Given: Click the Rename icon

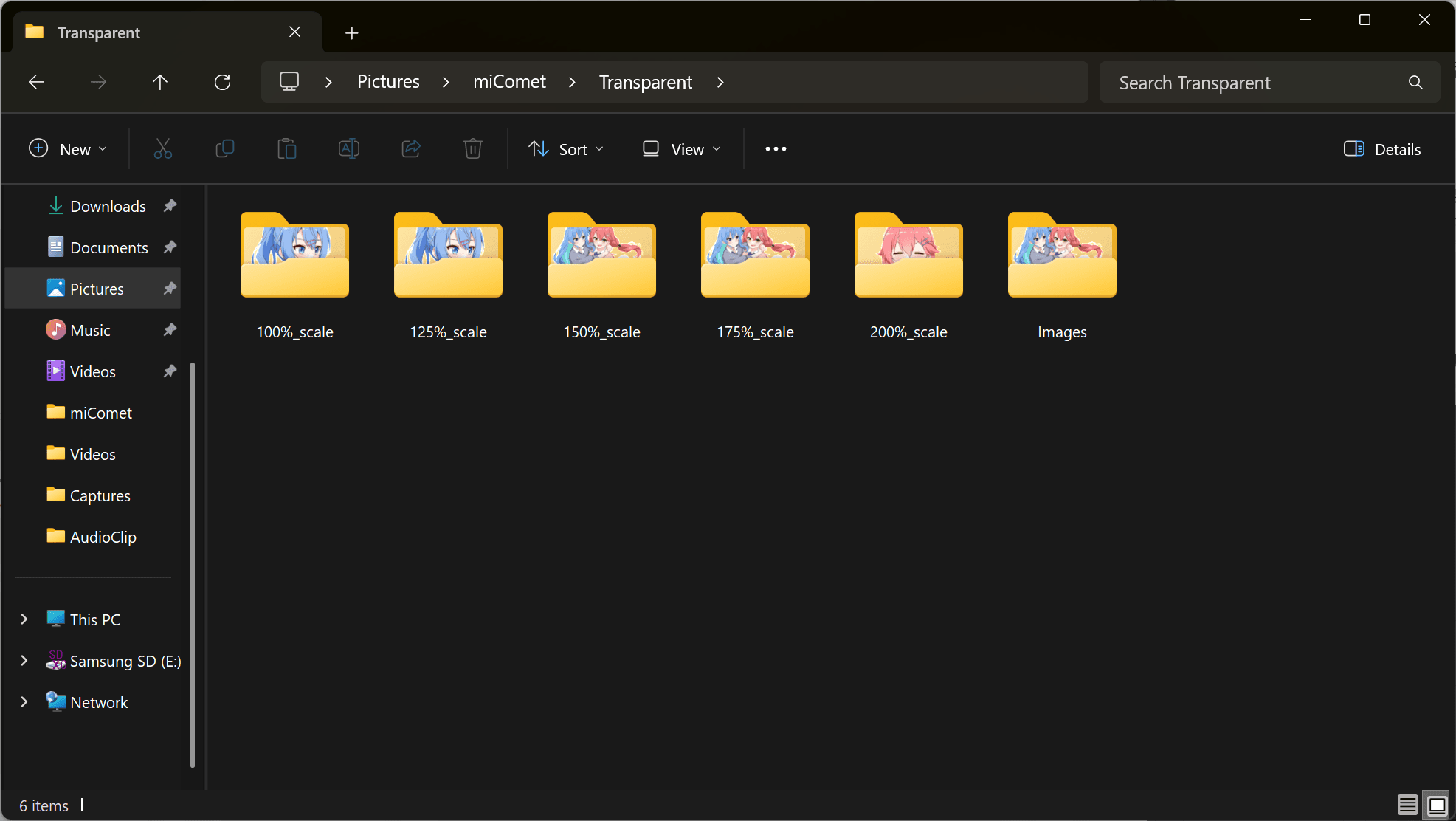Looking at the screenshot, I should [348, 149].
